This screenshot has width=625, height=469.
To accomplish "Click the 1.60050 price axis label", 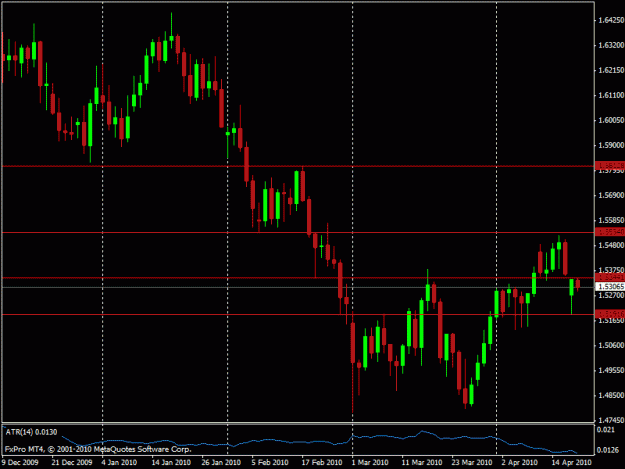I will click(611, 120).
